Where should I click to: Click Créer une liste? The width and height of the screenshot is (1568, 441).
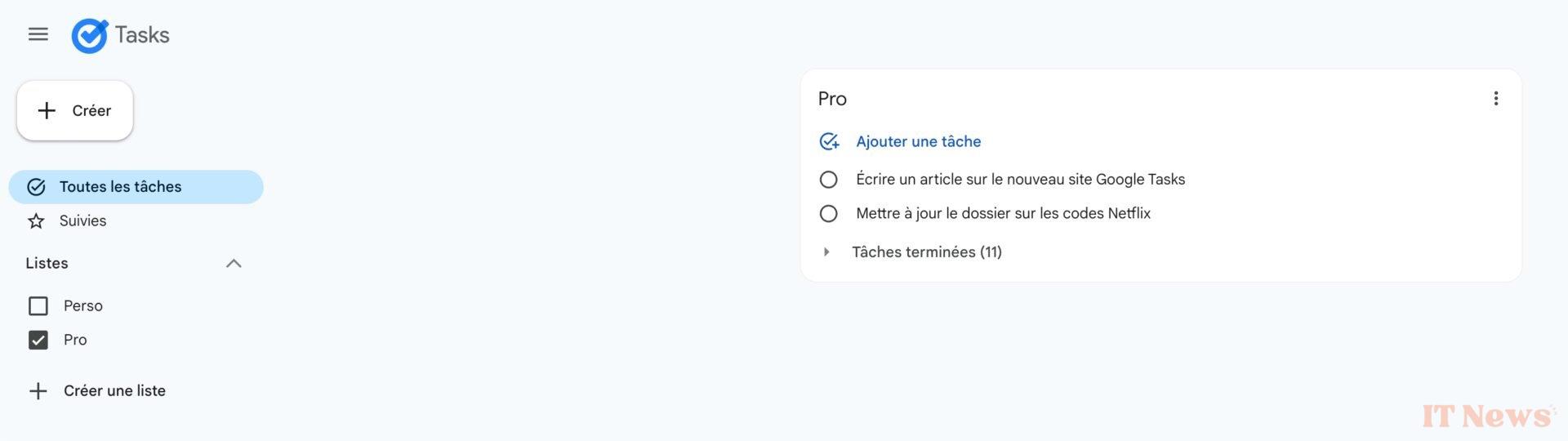pyautogui.click(x=114, y=391)
